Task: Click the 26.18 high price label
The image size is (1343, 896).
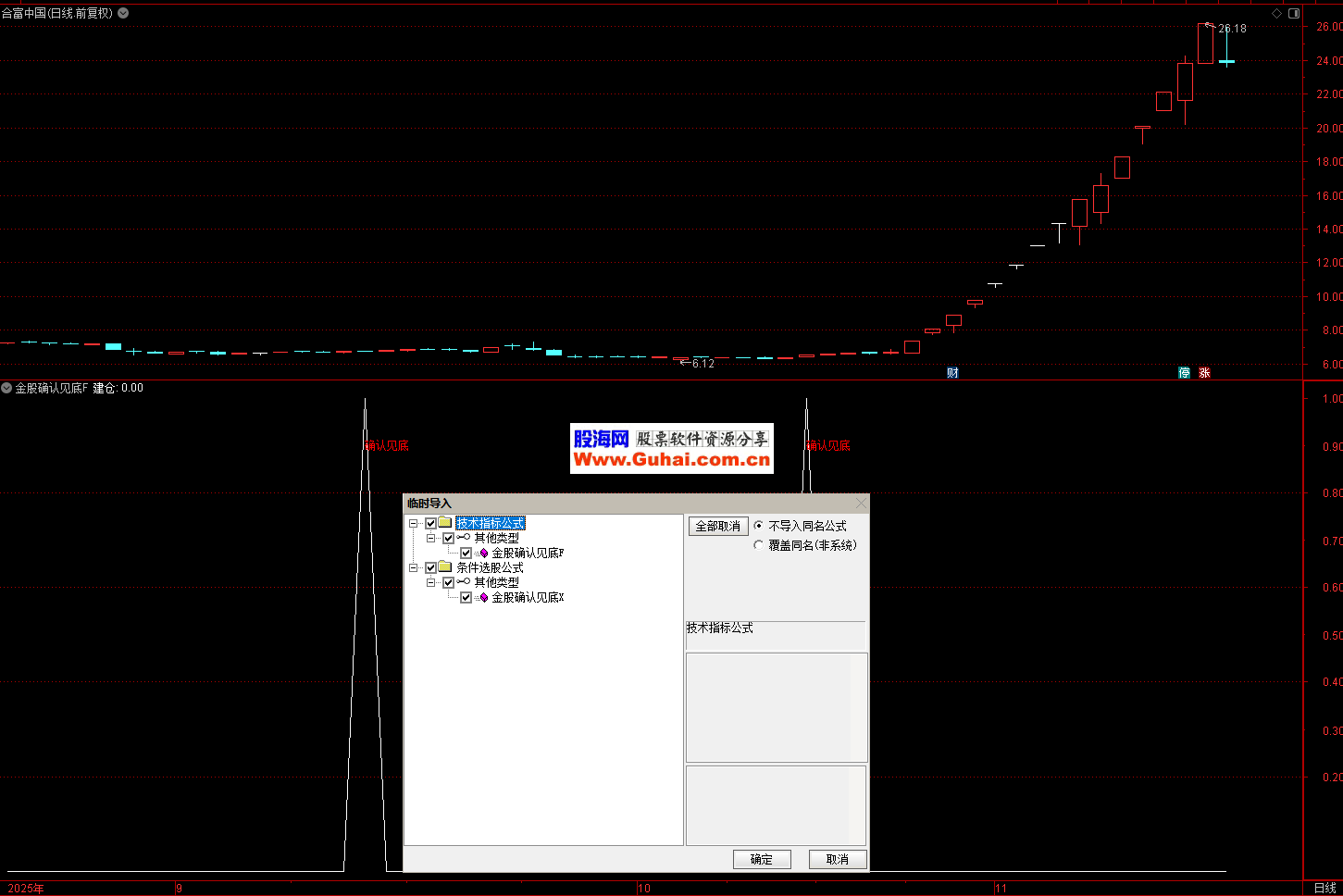Action: 1232,29
